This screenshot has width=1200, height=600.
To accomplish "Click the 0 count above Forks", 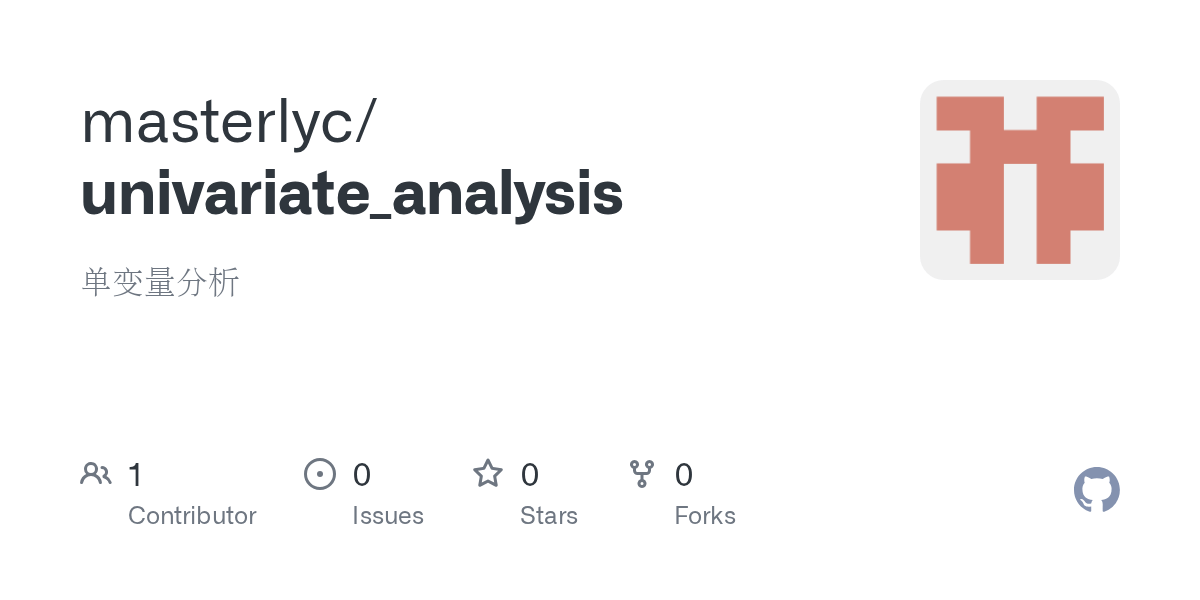I will tap(684, 475).
